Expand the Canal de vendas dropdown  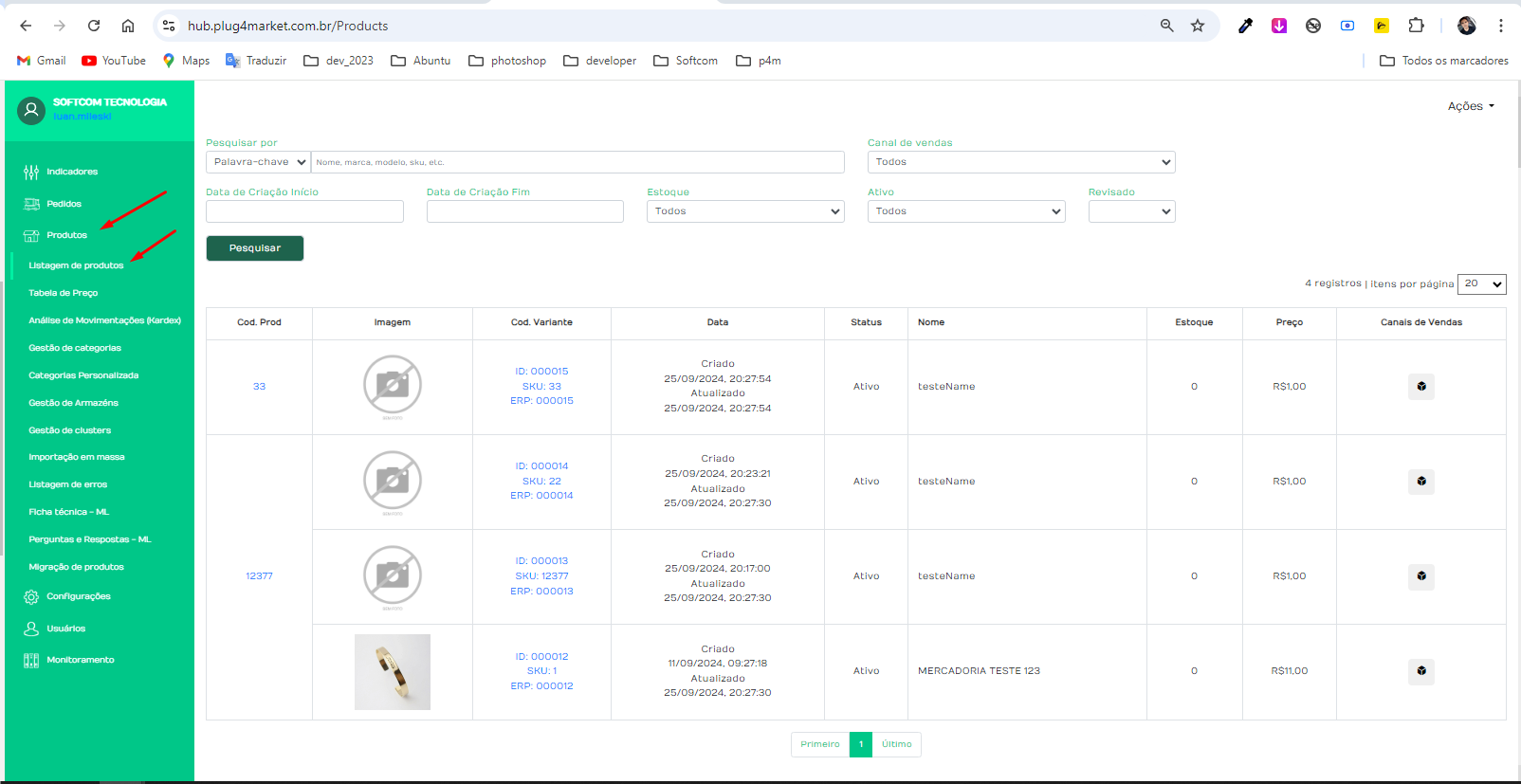(1020, 162)
